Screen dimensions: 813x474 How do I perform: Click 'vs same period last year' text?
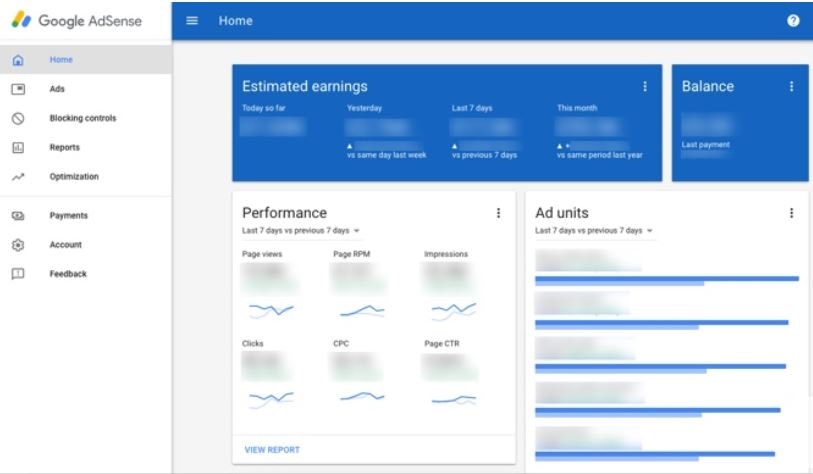(x=600, y=155)
